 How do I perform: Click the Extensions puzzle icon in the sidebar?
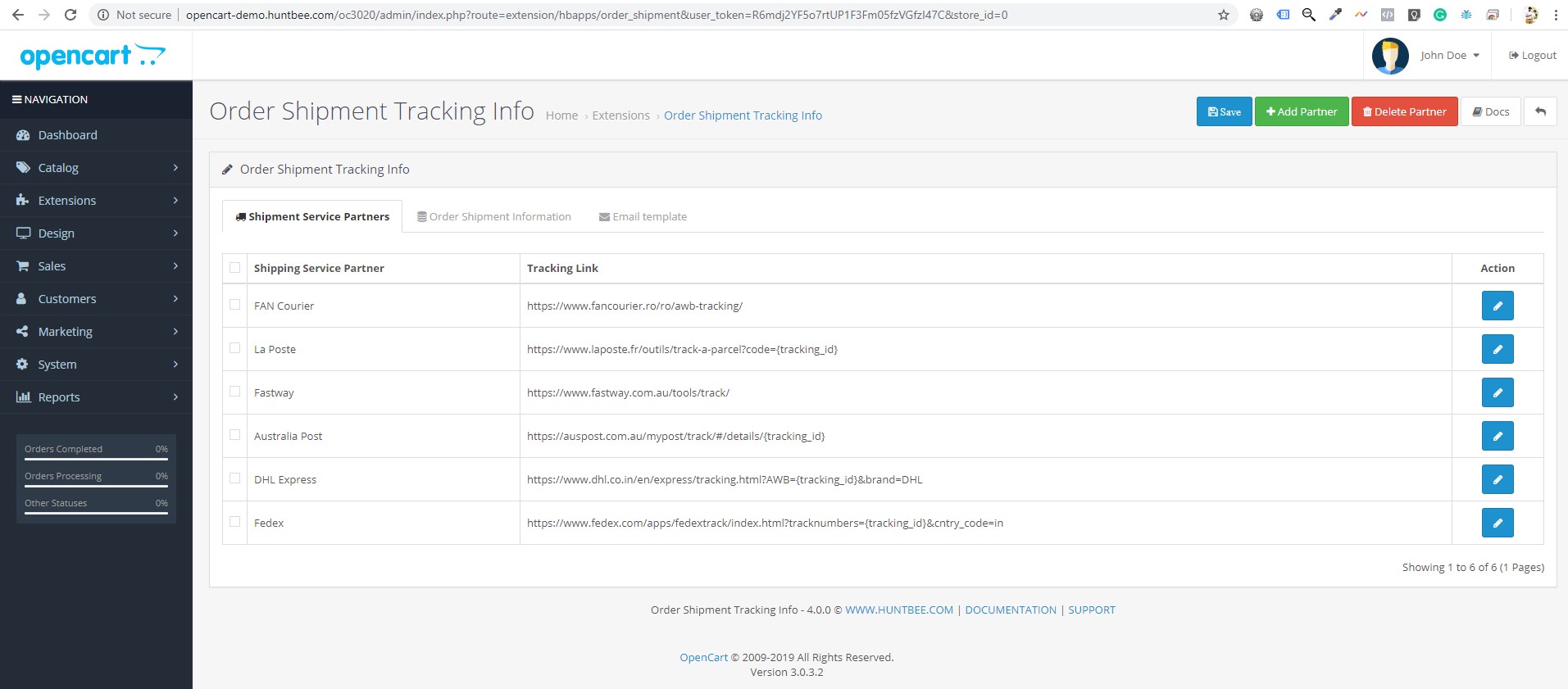point(23,201)
